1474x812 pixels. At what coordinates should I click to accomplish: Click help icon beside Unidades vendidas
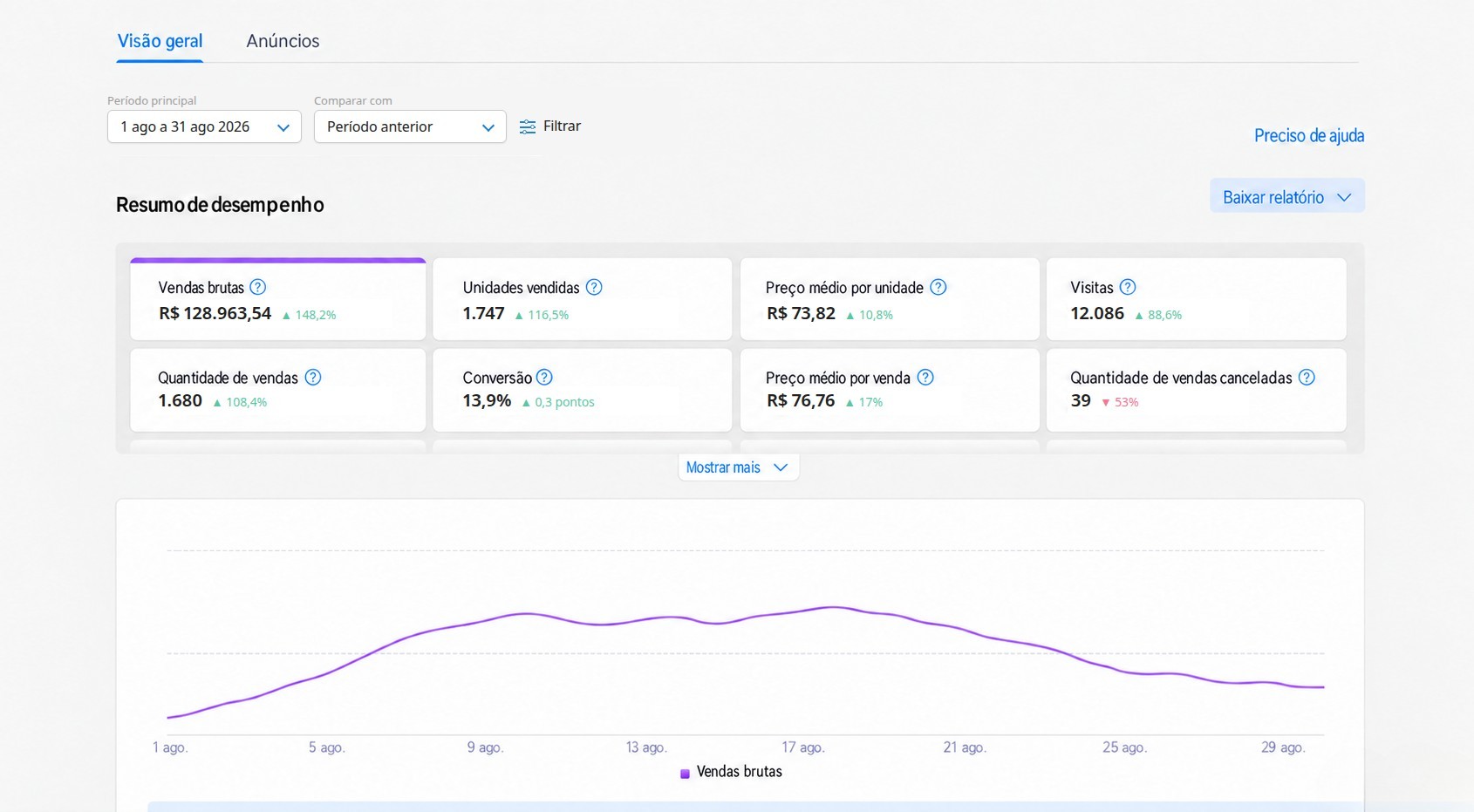click(x=594, y=287)
